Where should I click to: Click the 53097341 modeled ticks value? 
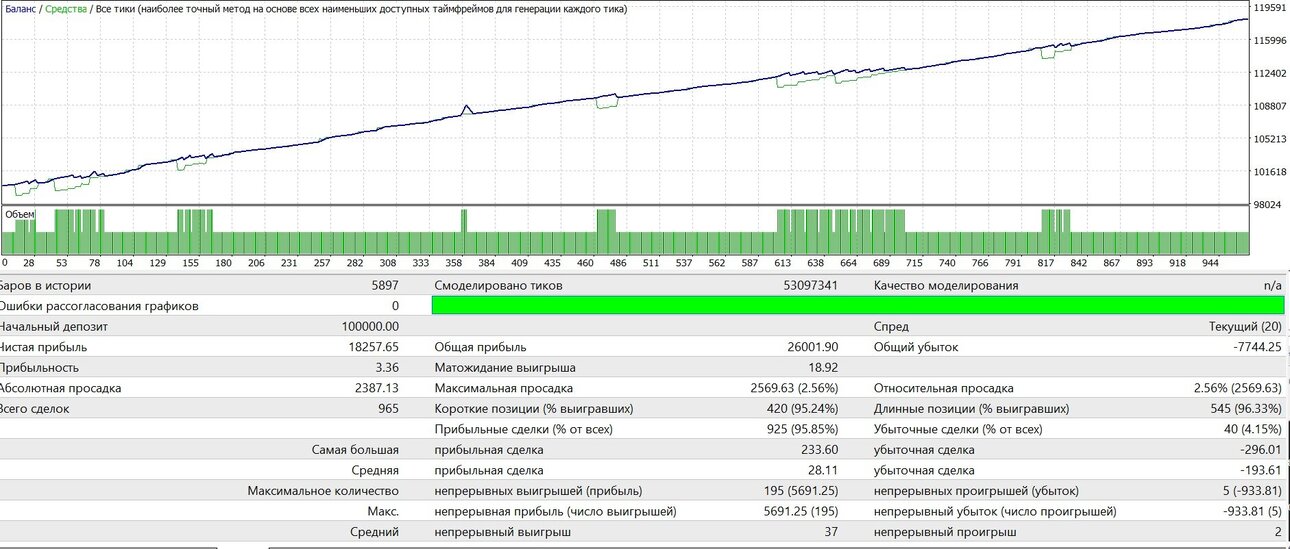[809, 285]
